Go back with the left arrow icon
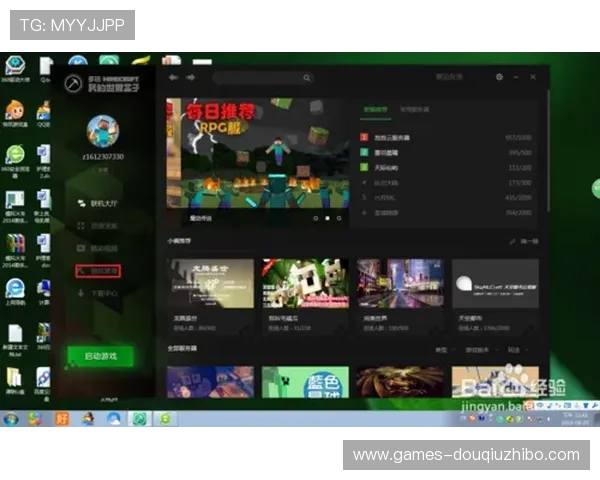 173,77
